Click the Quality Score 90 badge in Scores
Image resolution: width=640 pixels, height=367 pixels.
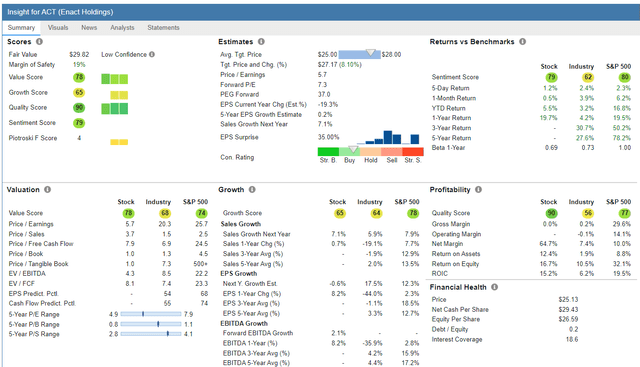coord(79,108)
